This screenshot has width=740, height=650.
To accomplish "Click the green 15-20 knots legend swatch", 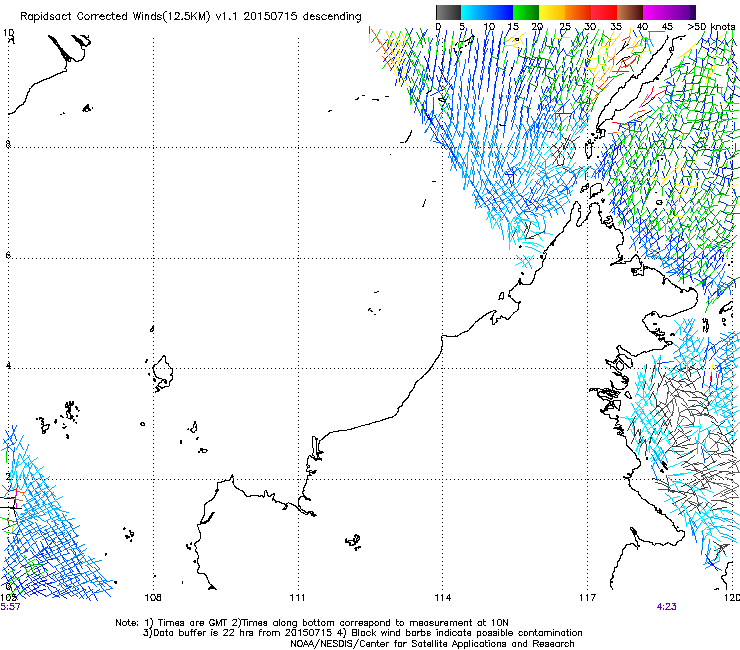I will [x=526, y=12].
